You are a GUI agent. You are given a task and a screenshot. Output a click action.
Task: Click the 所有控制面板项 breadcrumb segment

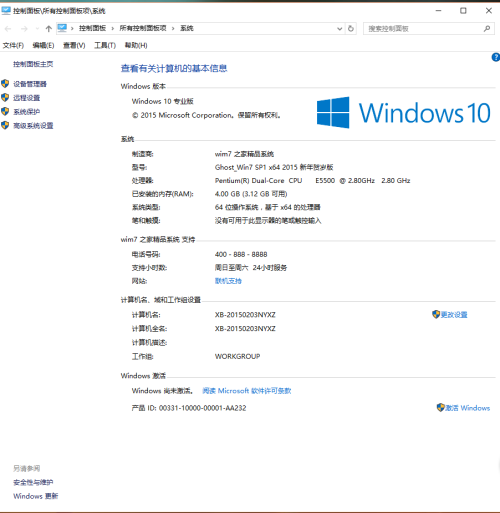click(x=143, y=28)
